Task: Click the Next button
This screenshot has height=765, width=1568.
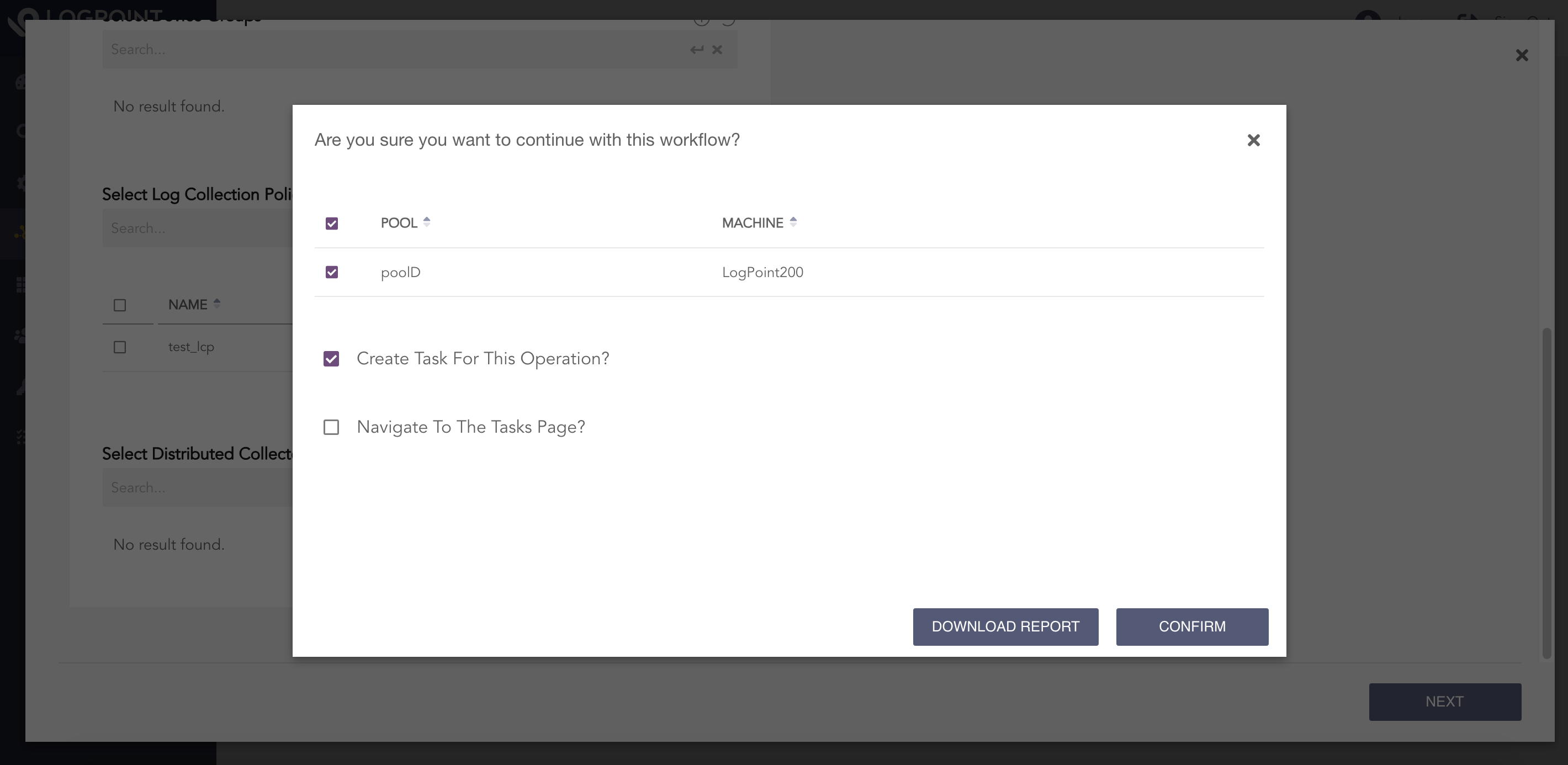Action: click(x=1444, y=702)
